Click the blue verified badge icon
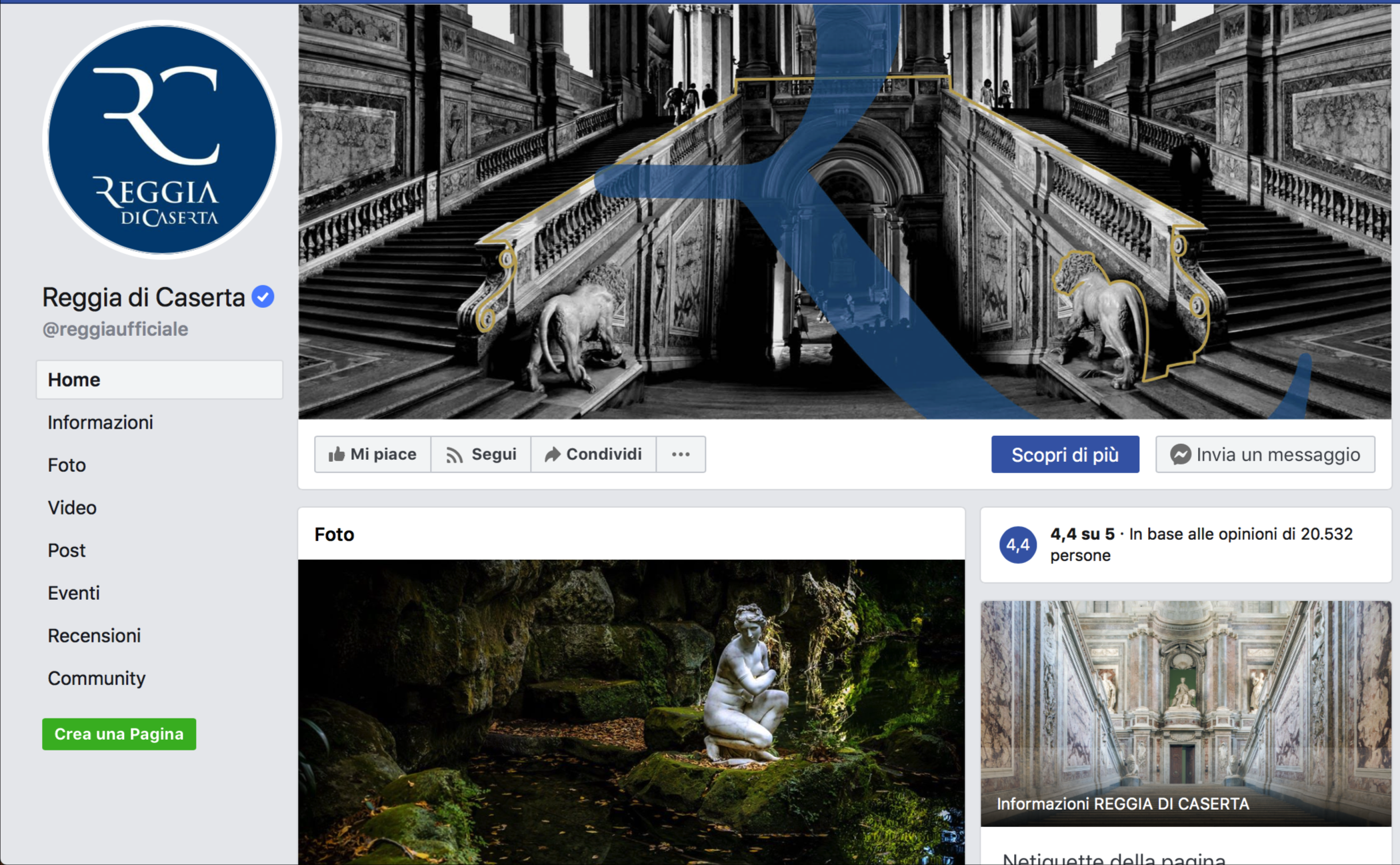The height and width of the screenshot is (865, 1400). click(x=263, y=297)
